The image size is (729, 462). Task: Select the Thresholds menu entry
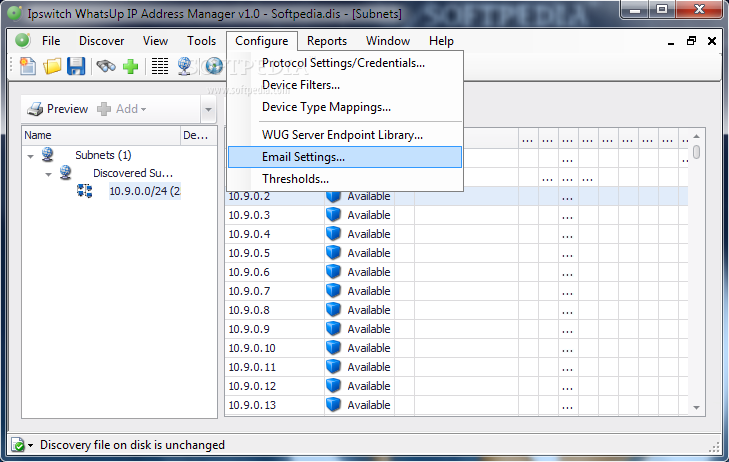coord(345,179)
